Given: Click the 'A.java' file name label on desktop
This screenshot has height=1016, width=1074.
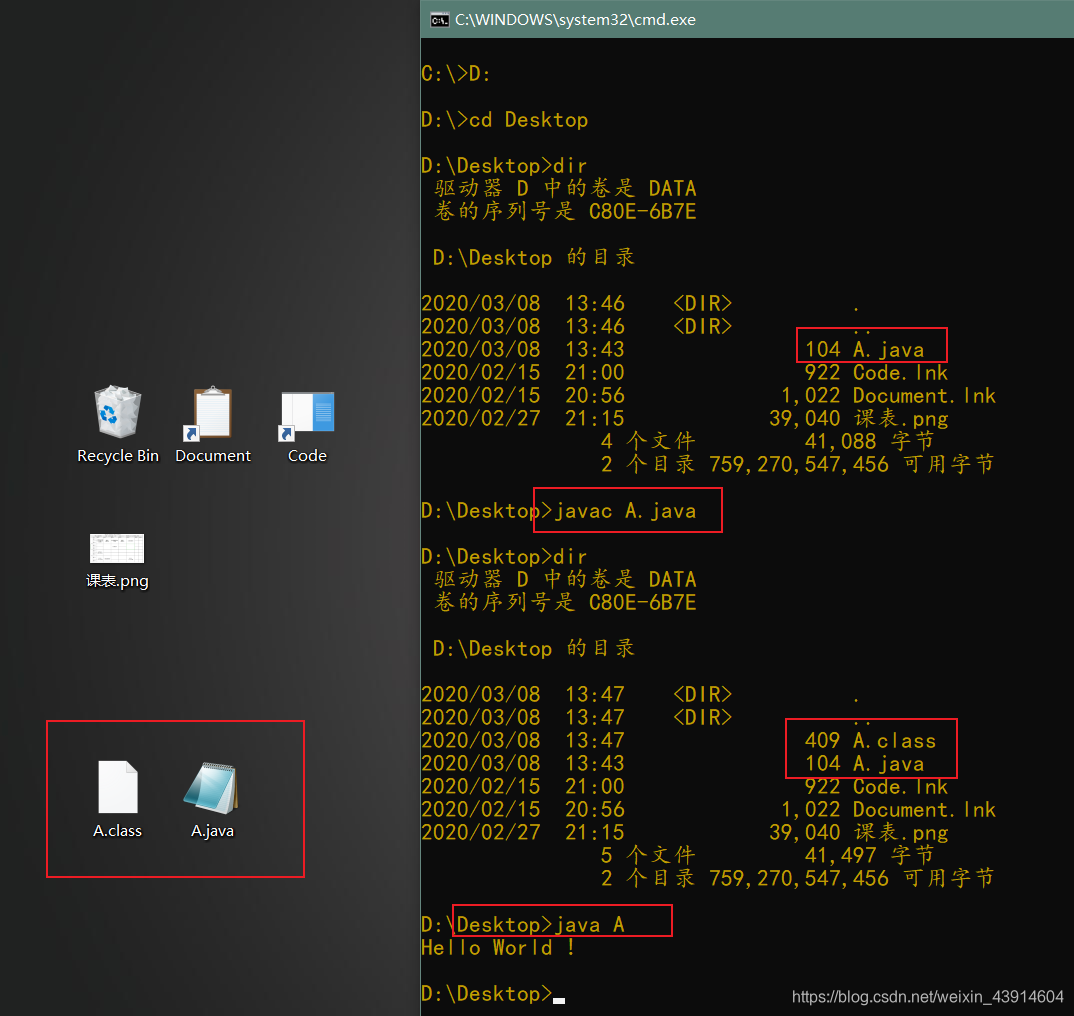Looking at the screenshot, I should (212, 830).
